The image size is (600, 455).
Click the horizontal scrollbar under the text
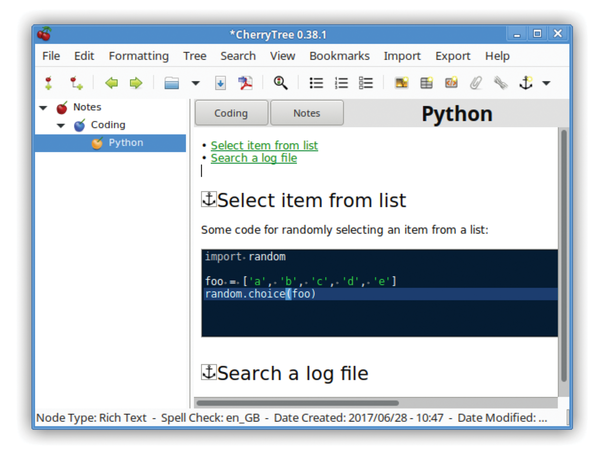coord(297,403)
